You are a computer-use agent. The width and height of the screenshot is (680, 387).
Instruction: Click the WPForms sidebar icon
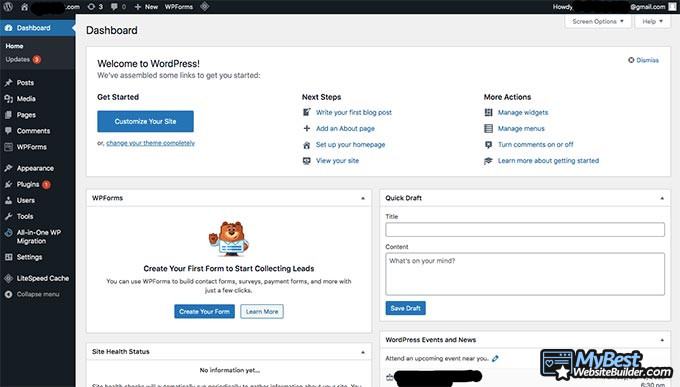click(x=8, y=147)
